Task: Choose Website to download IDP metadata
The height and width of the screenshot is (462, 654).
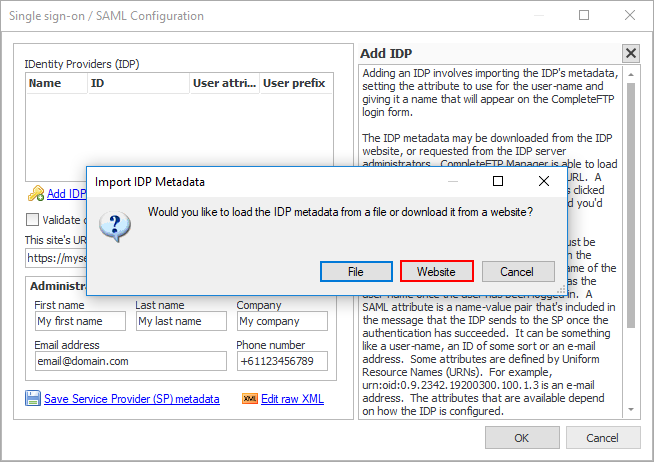Action: coord(436,272)
